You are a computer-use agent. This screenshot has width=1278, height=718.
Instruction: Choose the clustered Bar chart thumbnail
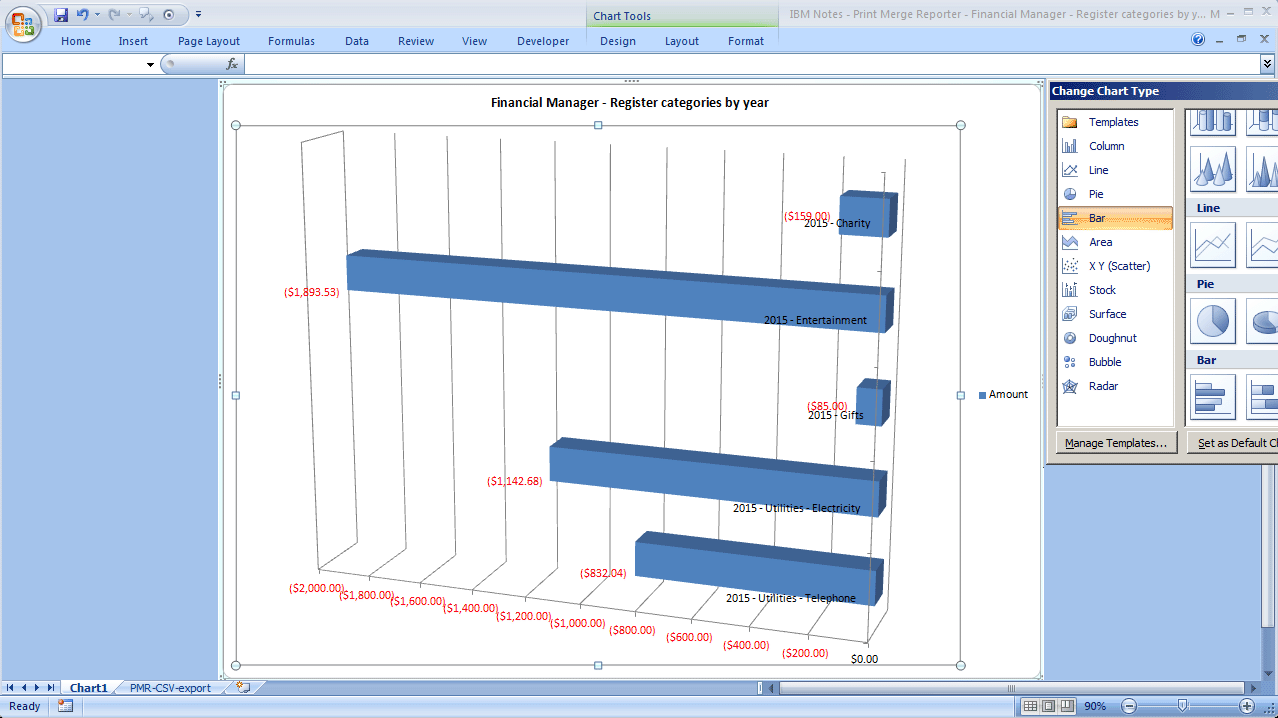1213,397
